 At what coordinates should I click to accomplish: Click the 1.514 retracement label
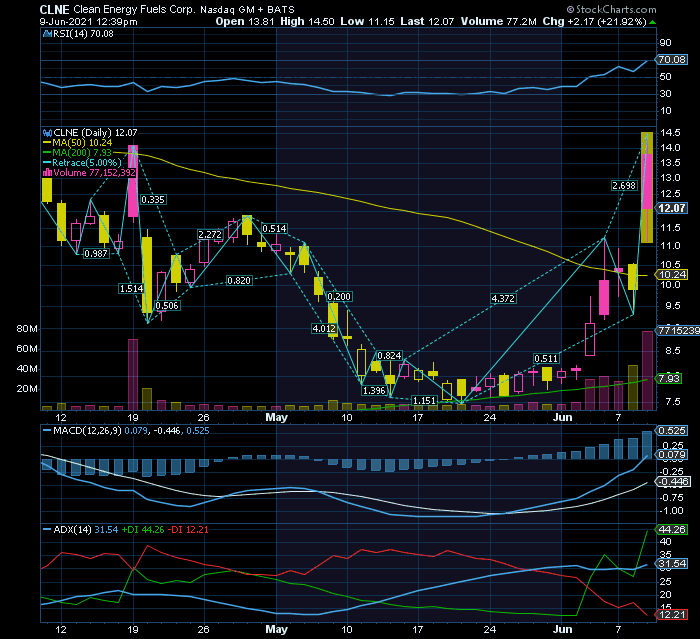coord(131,288)
